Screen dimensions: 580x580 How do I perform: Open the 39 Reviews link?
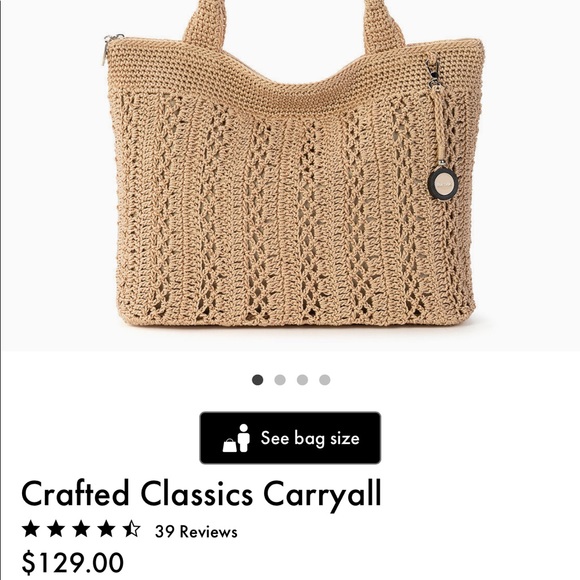click(x=196, y=532)
